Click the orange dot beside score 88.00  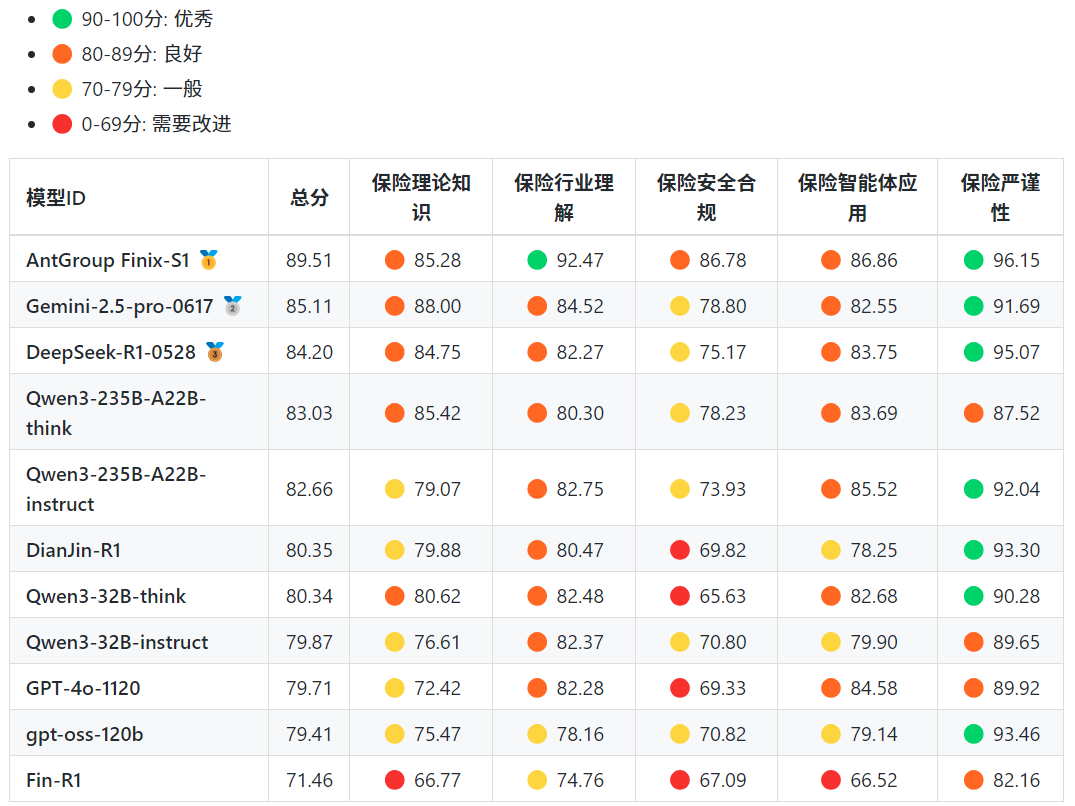coord(395,306)
